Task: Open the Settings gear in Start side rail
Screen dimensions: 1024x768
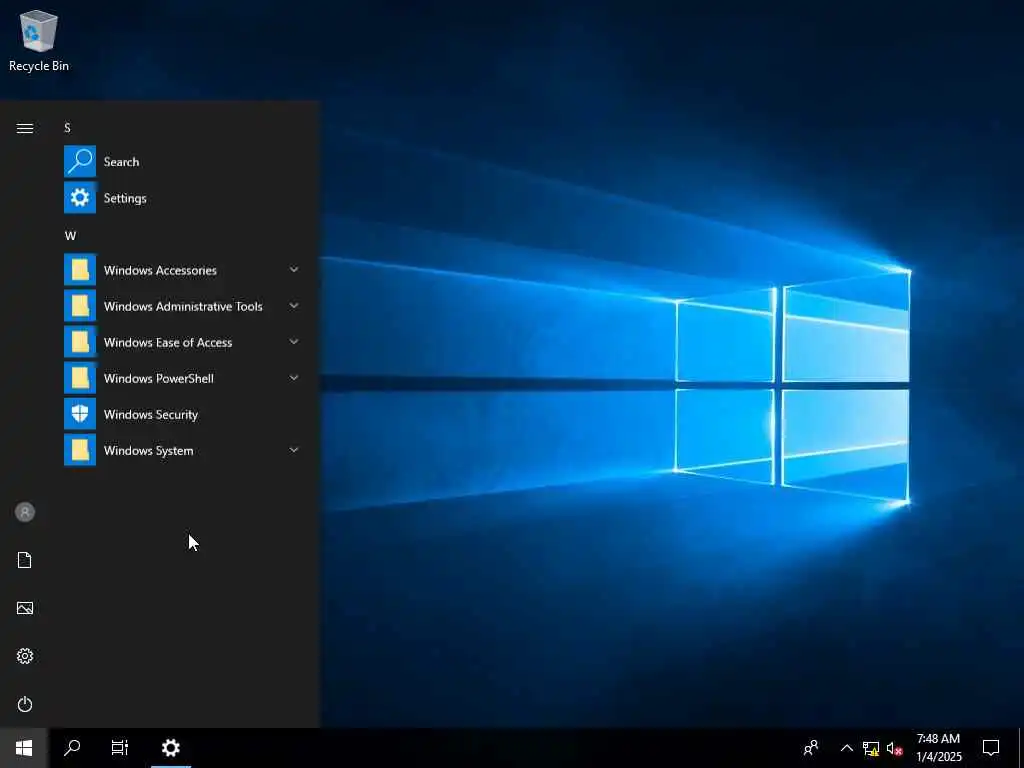Action: [x=25, y=656]
